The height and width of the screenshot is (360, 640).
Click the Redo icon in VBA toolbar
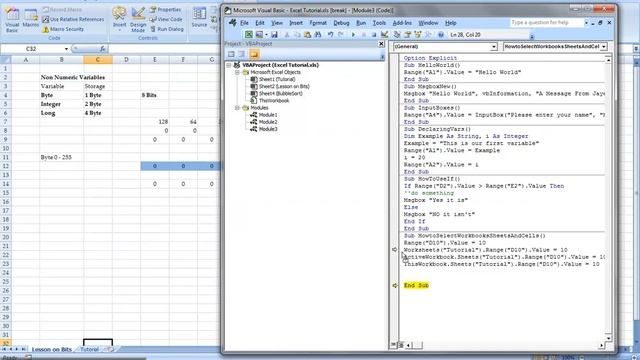click(x=340, y=35)
